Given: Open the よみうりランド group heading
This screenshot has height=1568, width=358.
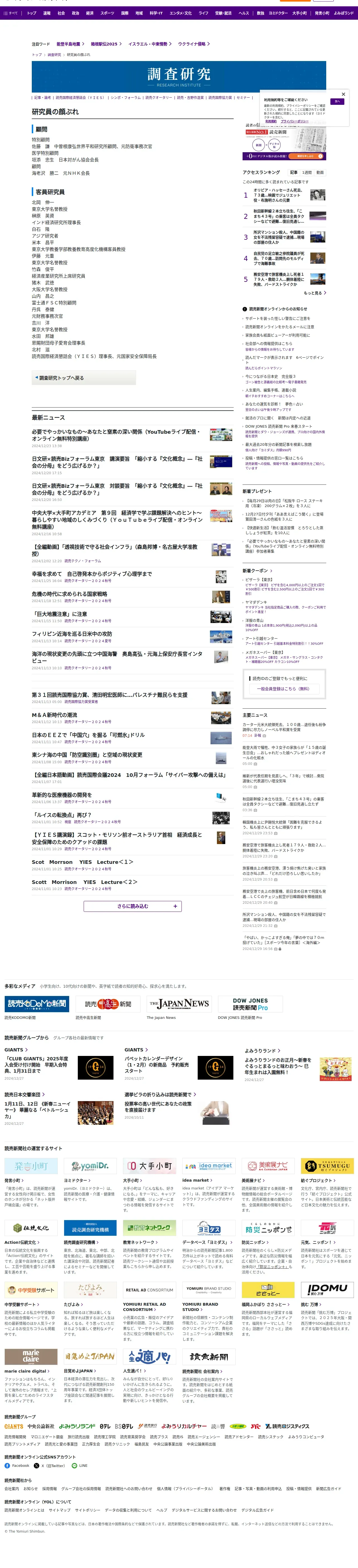Looking at the screenshot, I should click(x=262, y=1050).
